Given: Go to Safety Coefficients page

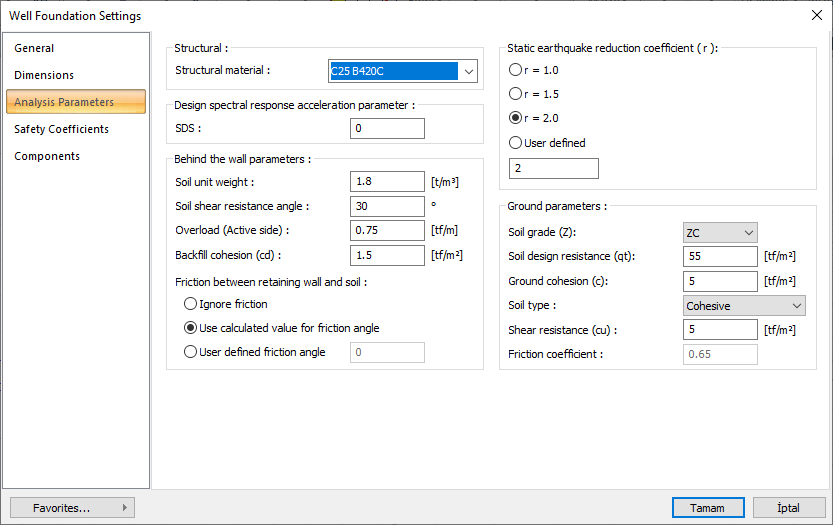Looking at the screenshot, I should coord(62,129).
